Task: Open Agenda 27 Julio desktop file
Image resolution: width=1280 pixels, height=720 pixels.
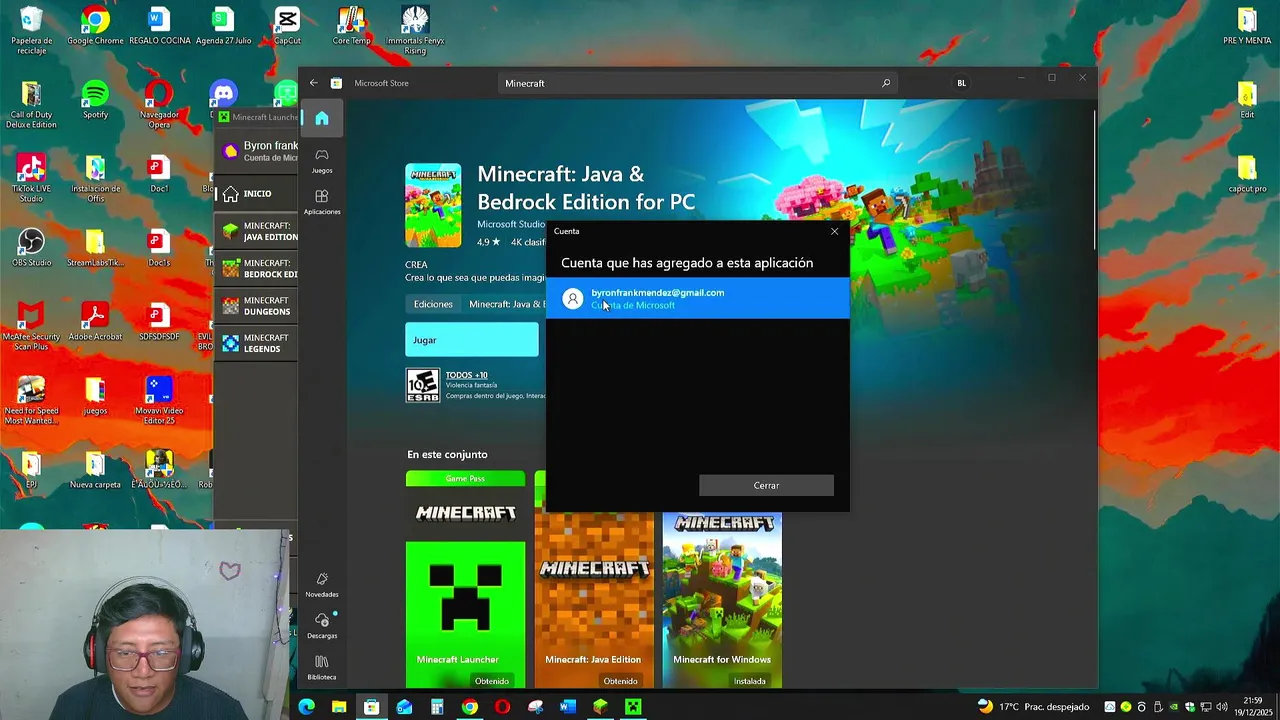Action: pos(223,27)
